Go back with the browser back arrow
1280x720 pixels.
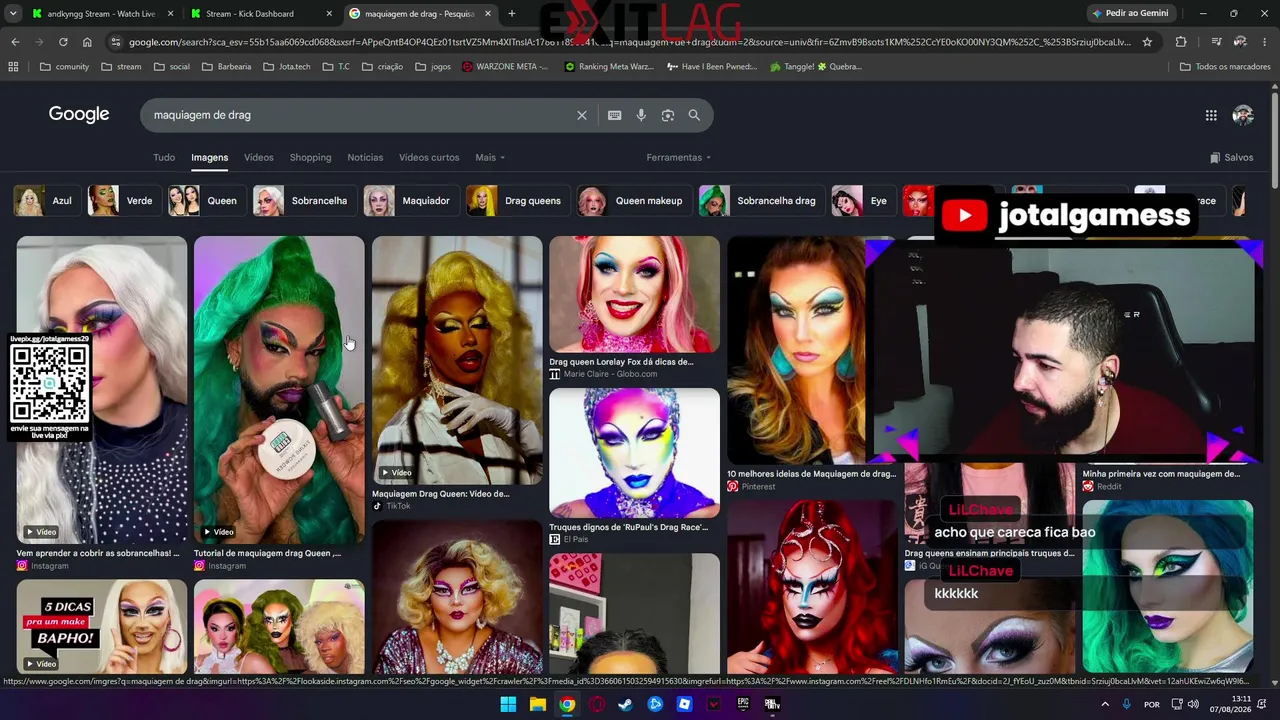tap(15, 42)
